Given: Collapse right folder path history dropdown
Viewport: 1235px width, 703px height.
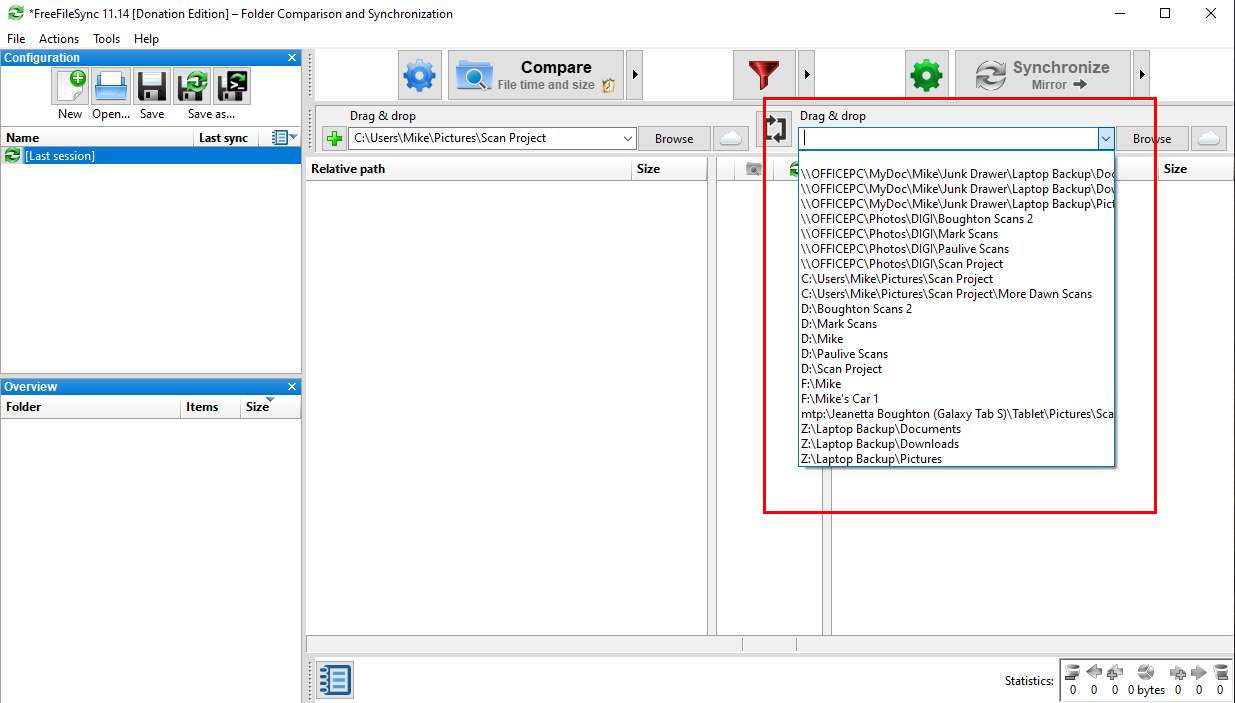Looking at the screenshot, I should pos(1105,139).
